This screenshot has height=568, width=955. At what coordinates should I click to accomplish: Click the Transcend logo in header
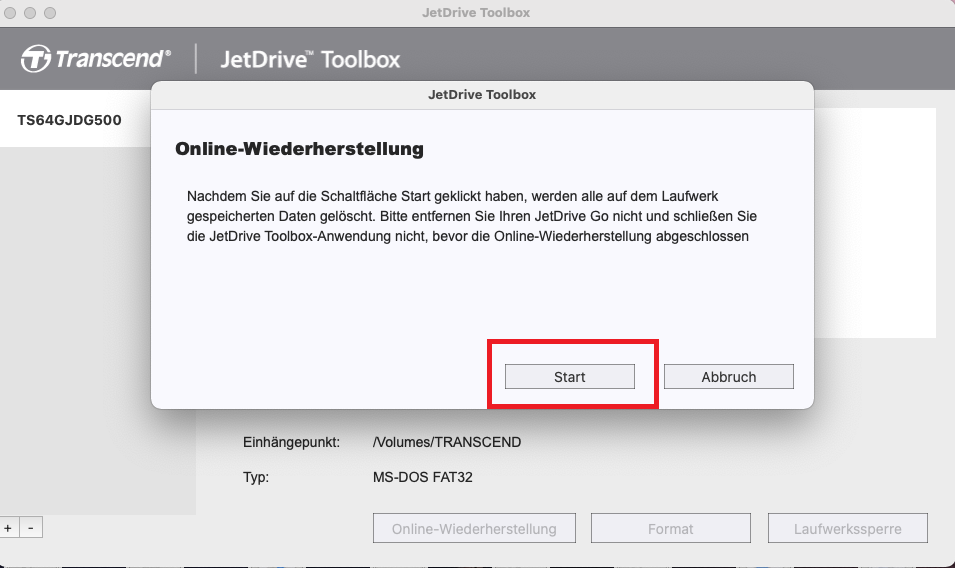(x=96, y=59)
